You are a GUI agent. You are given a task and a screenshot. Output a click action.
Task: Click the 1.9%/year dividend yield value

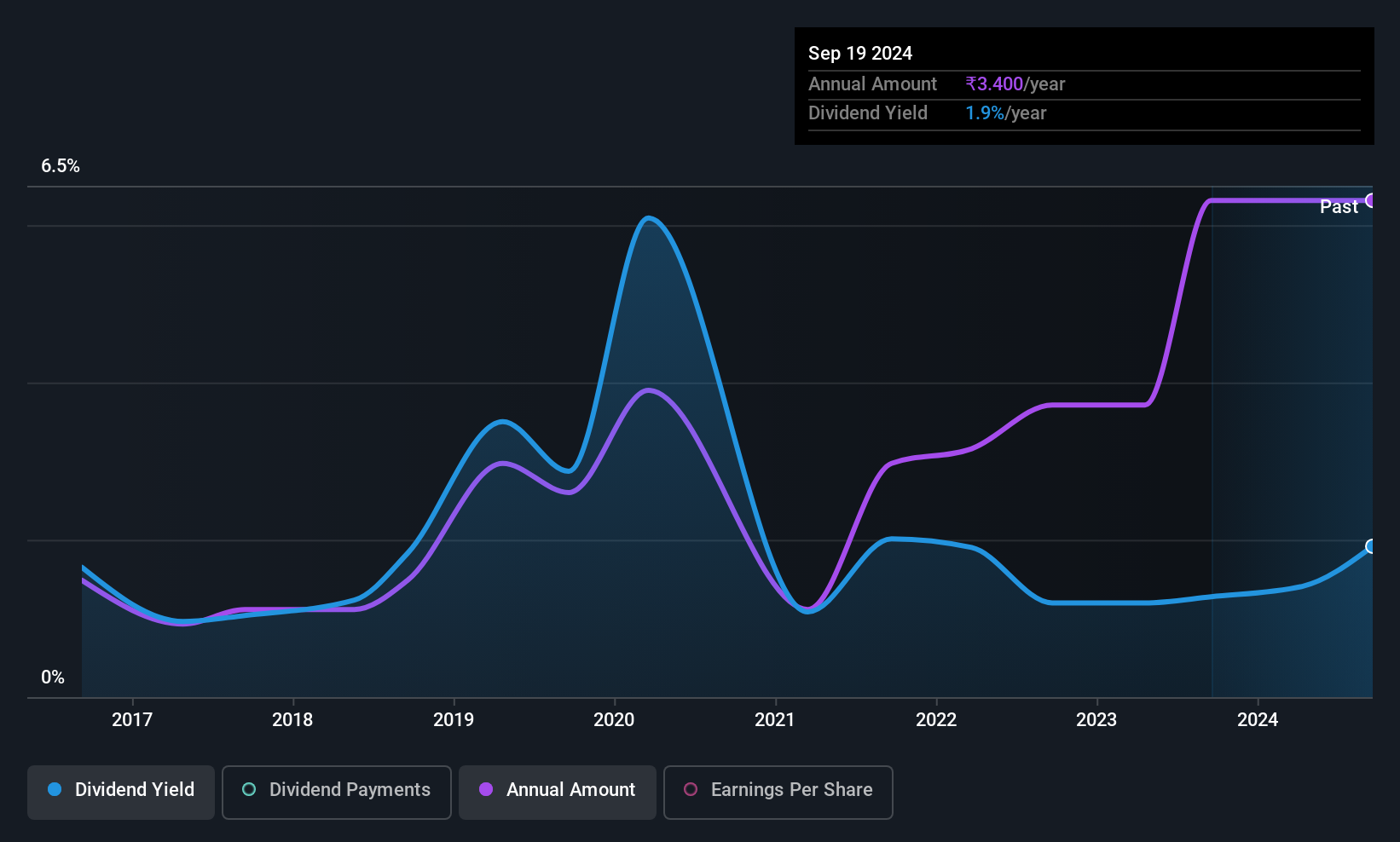pyautogui.click(x=1005, y=113)
